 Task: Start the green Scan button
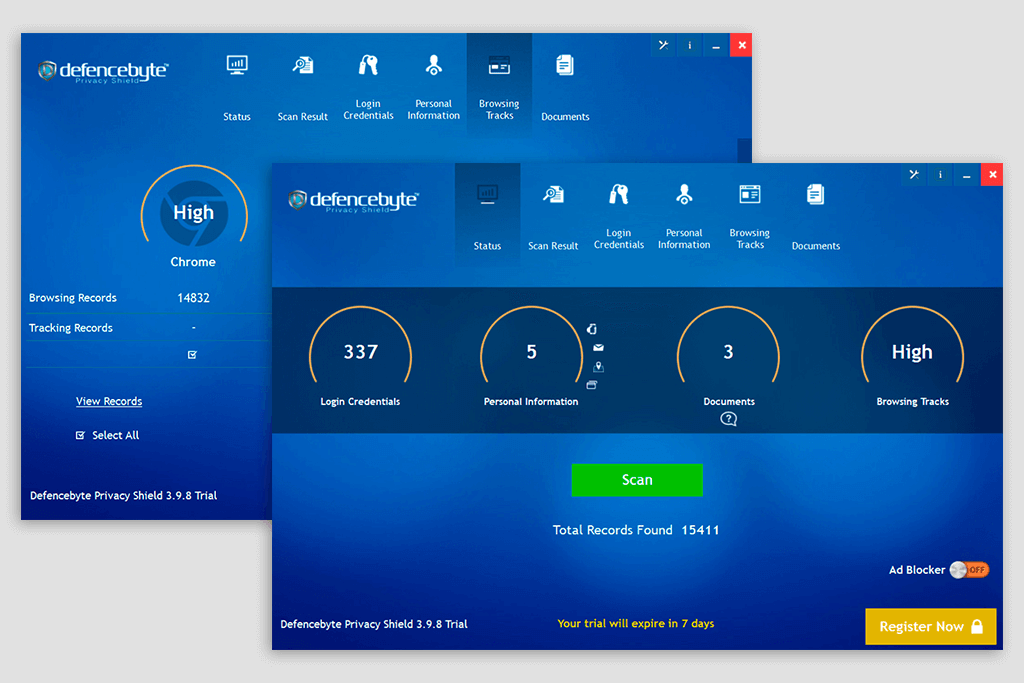(x=637, y=480)
